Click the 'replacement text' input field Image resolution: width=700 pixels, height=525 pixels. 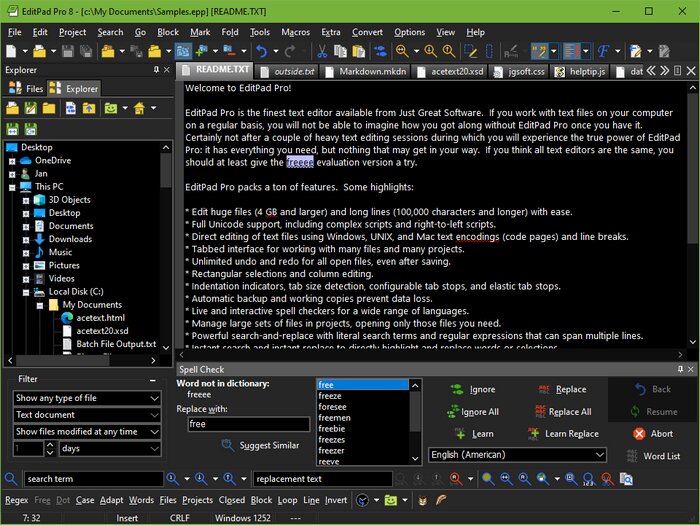tap(323, 479)
